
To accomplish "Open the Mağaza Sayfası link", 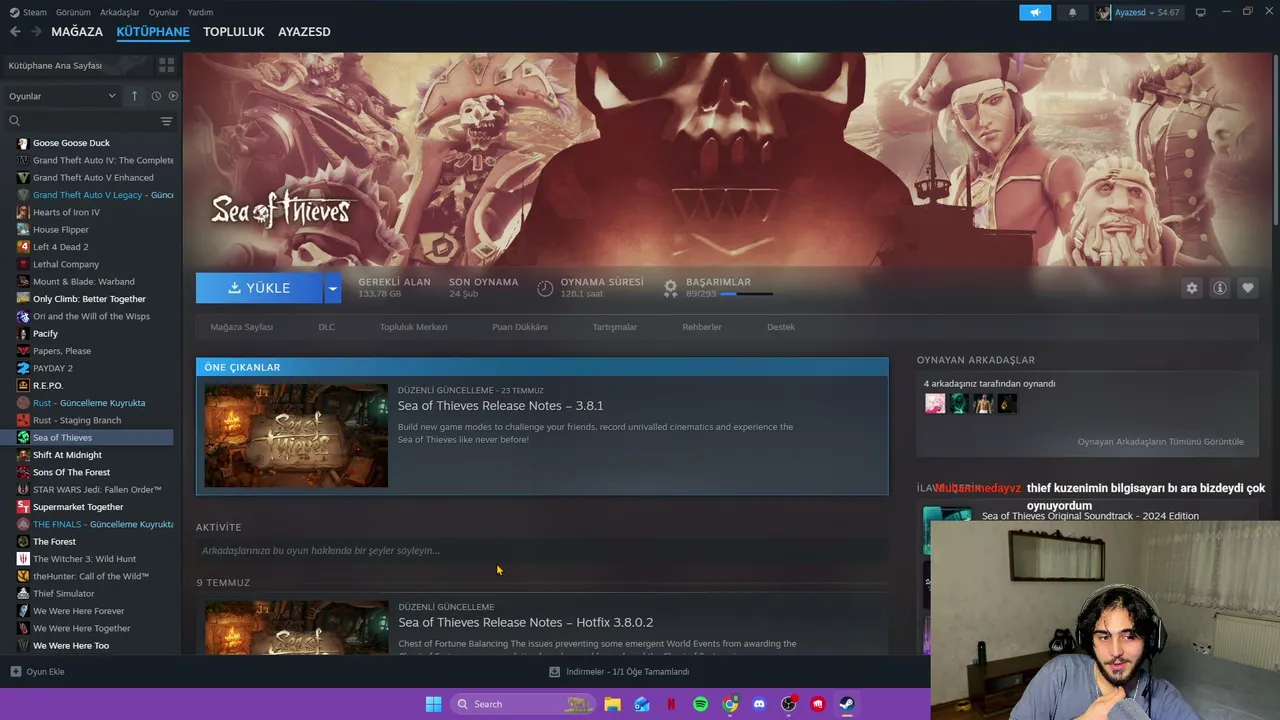I will [x=242, y=327].
